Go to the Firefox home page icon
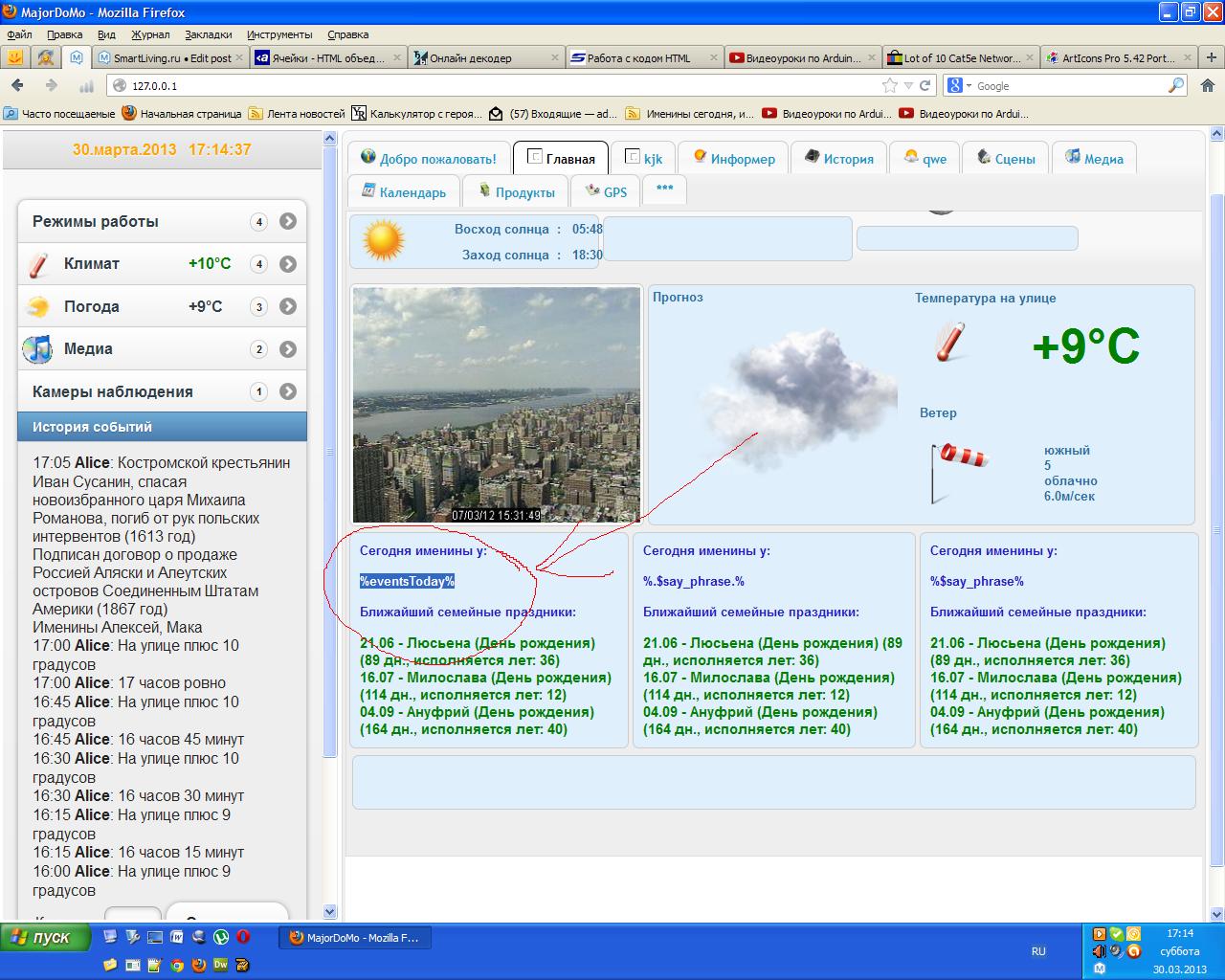The image size is (1225, 980). pyautogui.click(x=1207, y=86)
